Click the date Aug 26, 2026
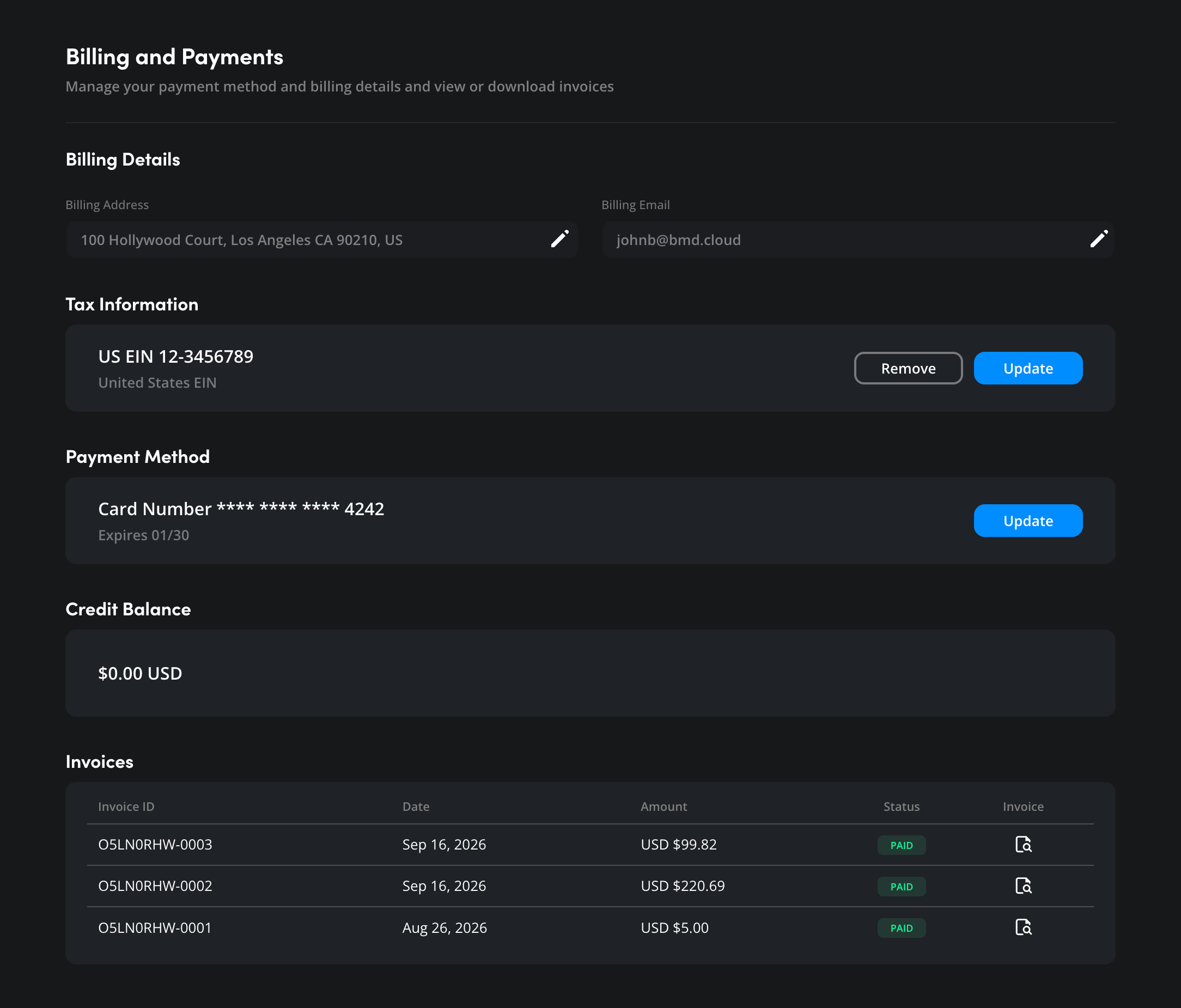This screenshot has width=1181, height=1008. pyautogui.click(x=444, y=927)
